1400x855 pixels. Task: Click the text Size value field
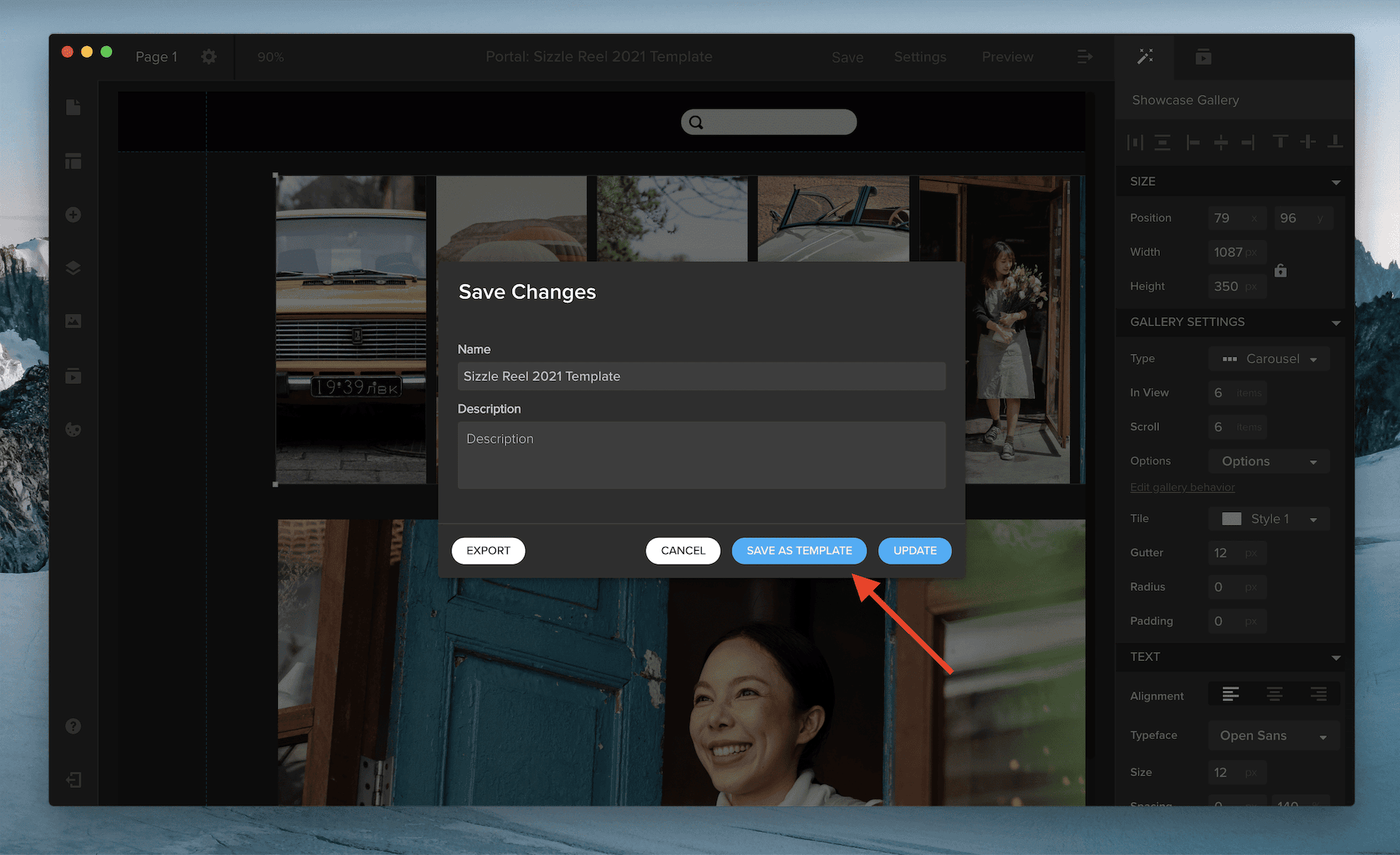1237,772
